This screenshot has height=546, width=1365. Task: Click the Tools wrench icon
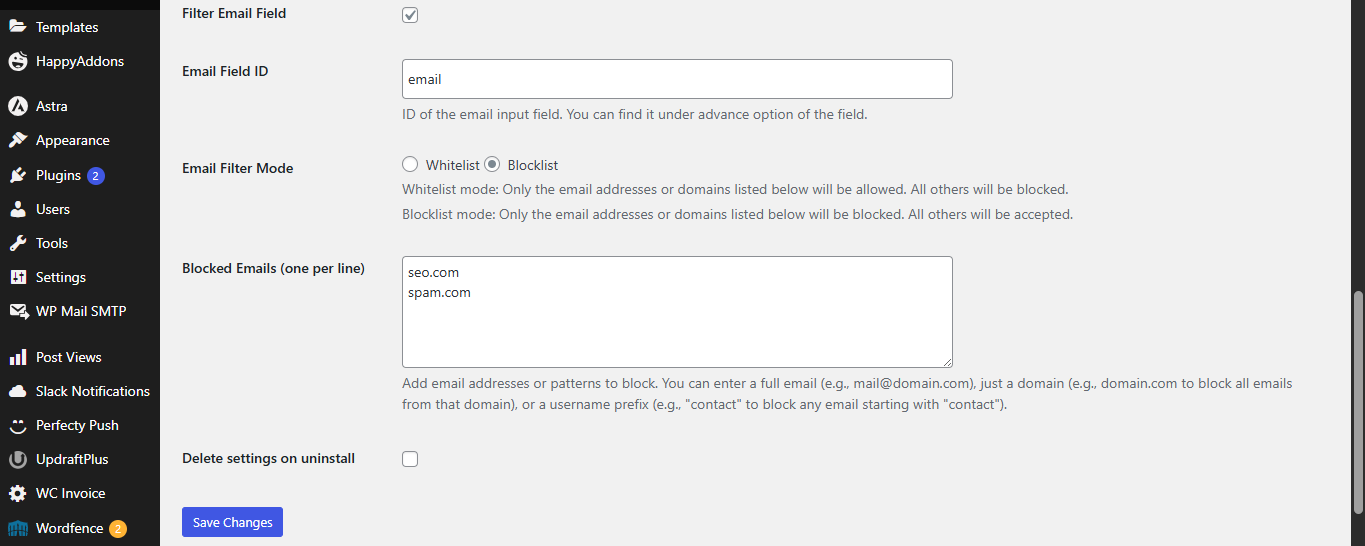pos(18,243)
